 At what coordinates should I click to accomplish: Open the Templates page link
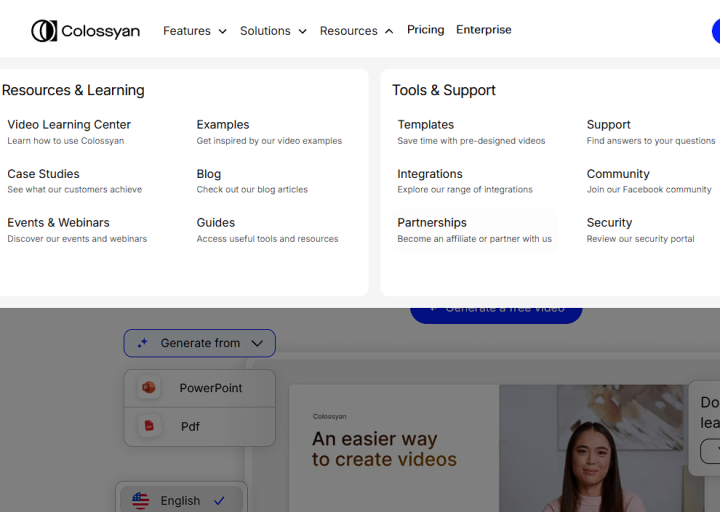click(425, 125)
